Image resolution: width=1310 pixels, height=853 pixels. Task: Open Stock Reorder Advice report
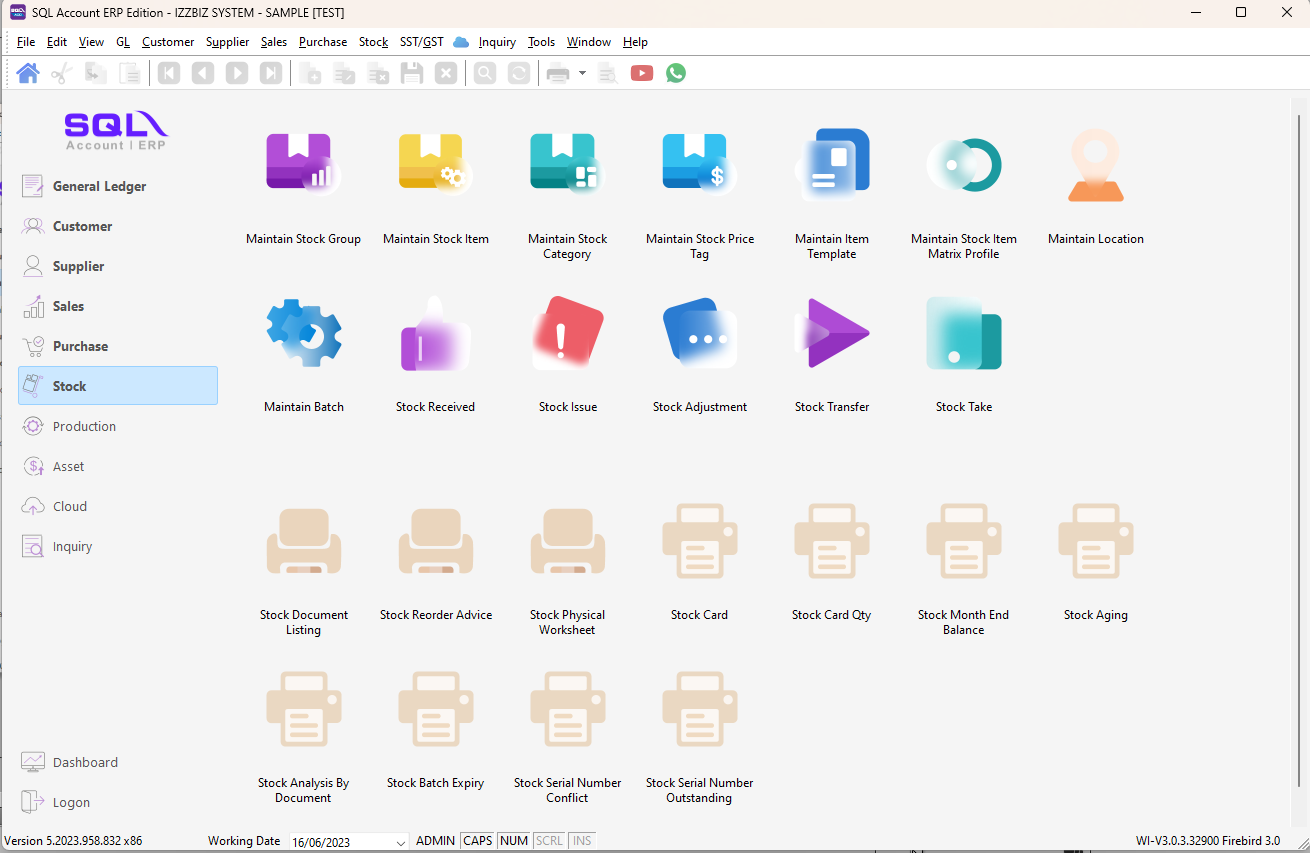click(x=436, y=541)
